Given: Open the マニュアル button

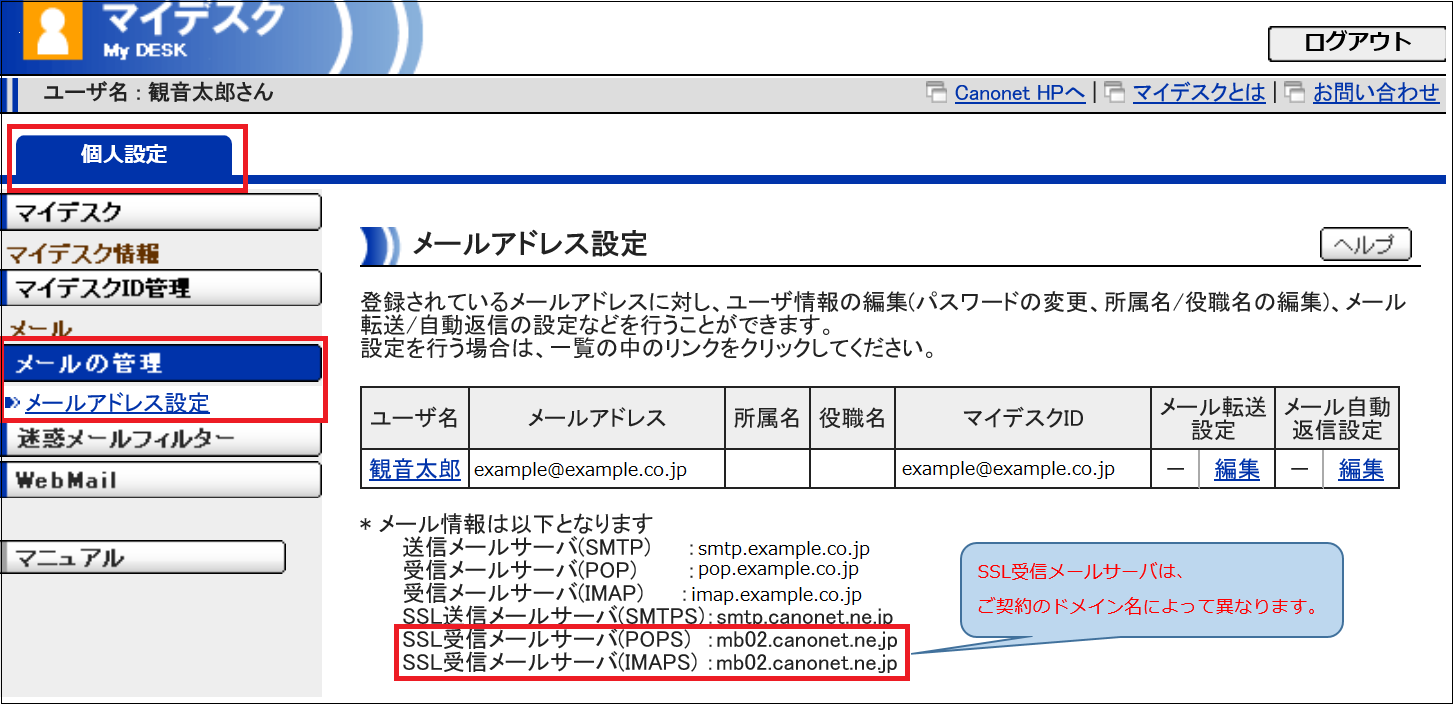Looking at the screenshot, I should [x=145, y=558].
